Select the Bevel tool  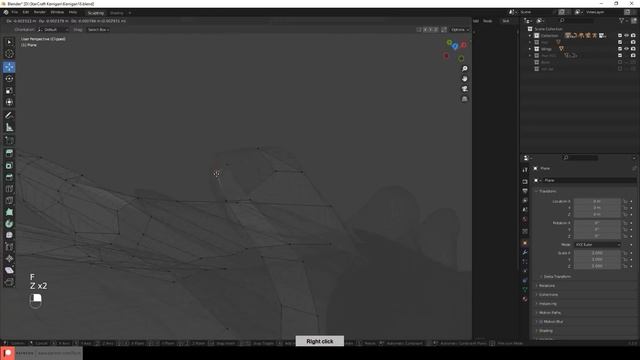(x=9, y=177)
